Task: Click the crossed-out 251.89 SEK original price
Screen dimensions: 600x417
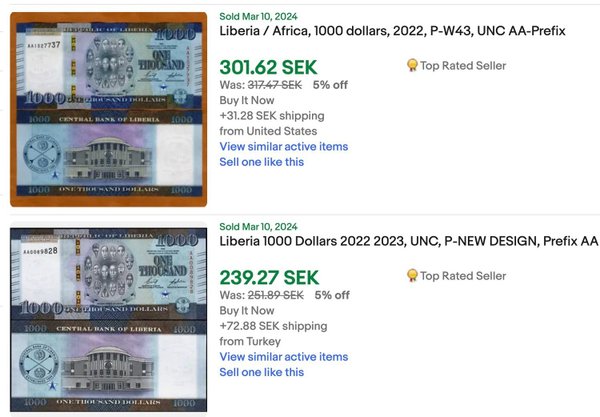Action: (x=275, y=295)
